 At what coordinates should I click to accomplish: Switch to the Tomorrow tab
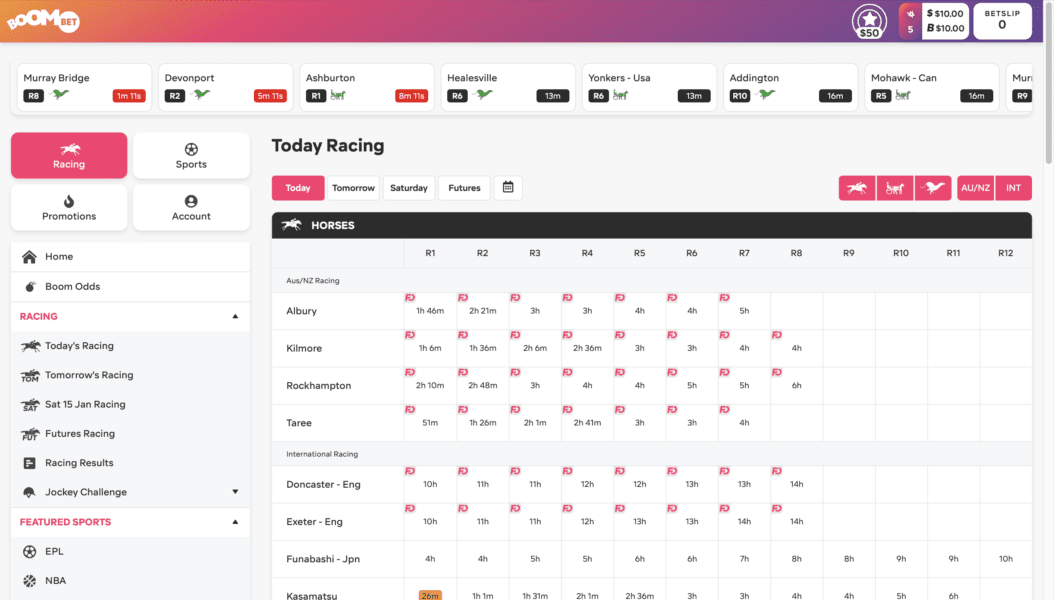[353, 187]
